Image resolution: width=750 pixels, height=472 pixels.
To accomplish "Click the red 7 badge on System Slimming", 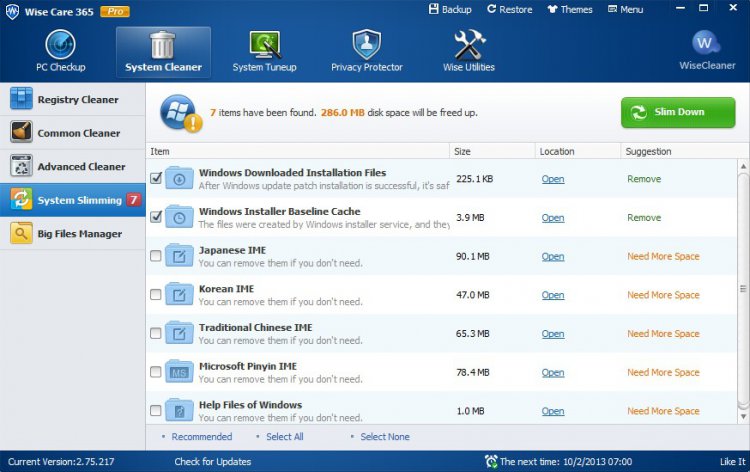I will click(x=134, y=200).
